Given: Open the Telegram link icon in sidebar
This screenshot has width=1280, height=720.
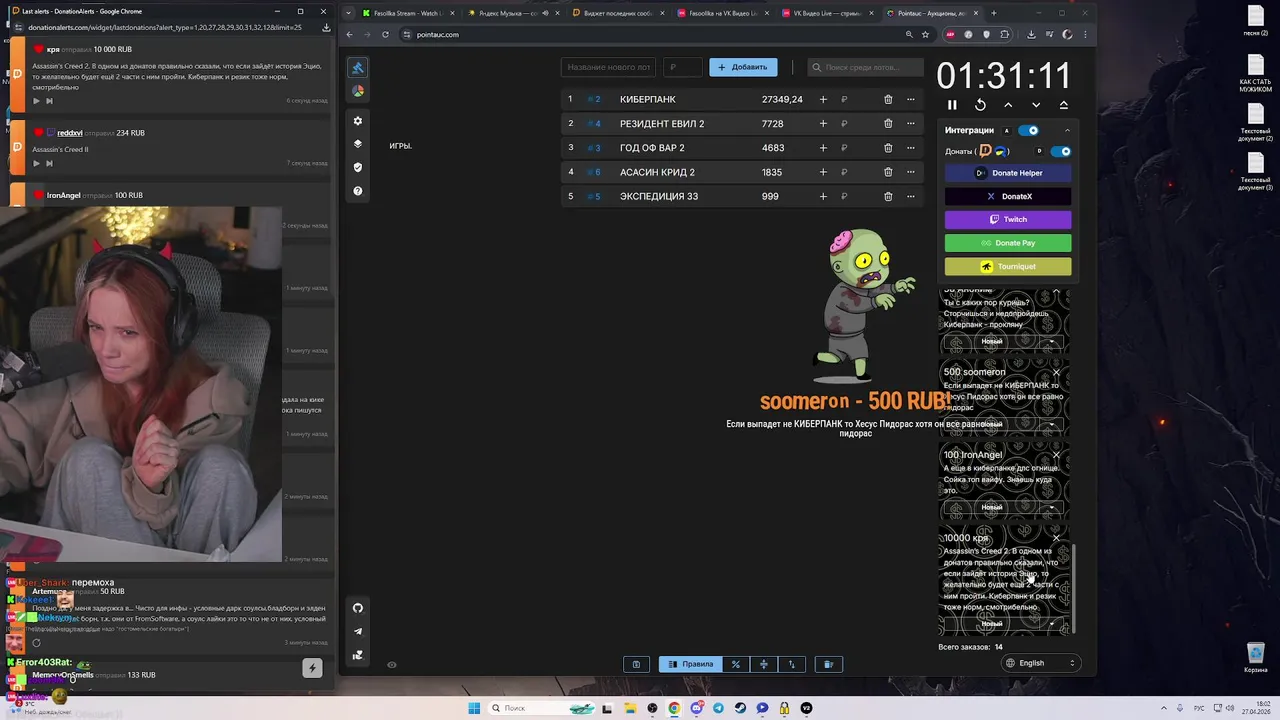Looking at the screenshot, I should point(358,631).
